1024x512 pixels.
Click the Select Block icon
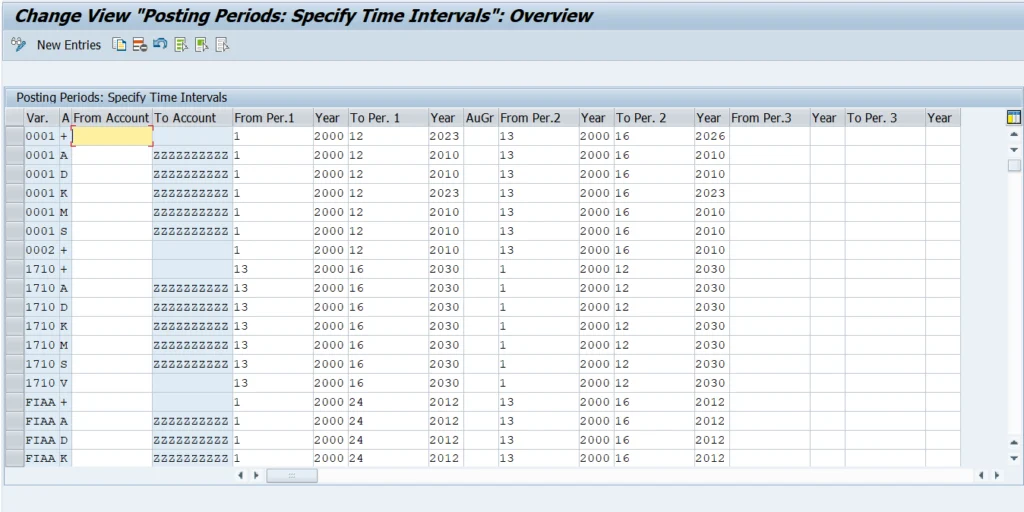click(x=202, y=45)
